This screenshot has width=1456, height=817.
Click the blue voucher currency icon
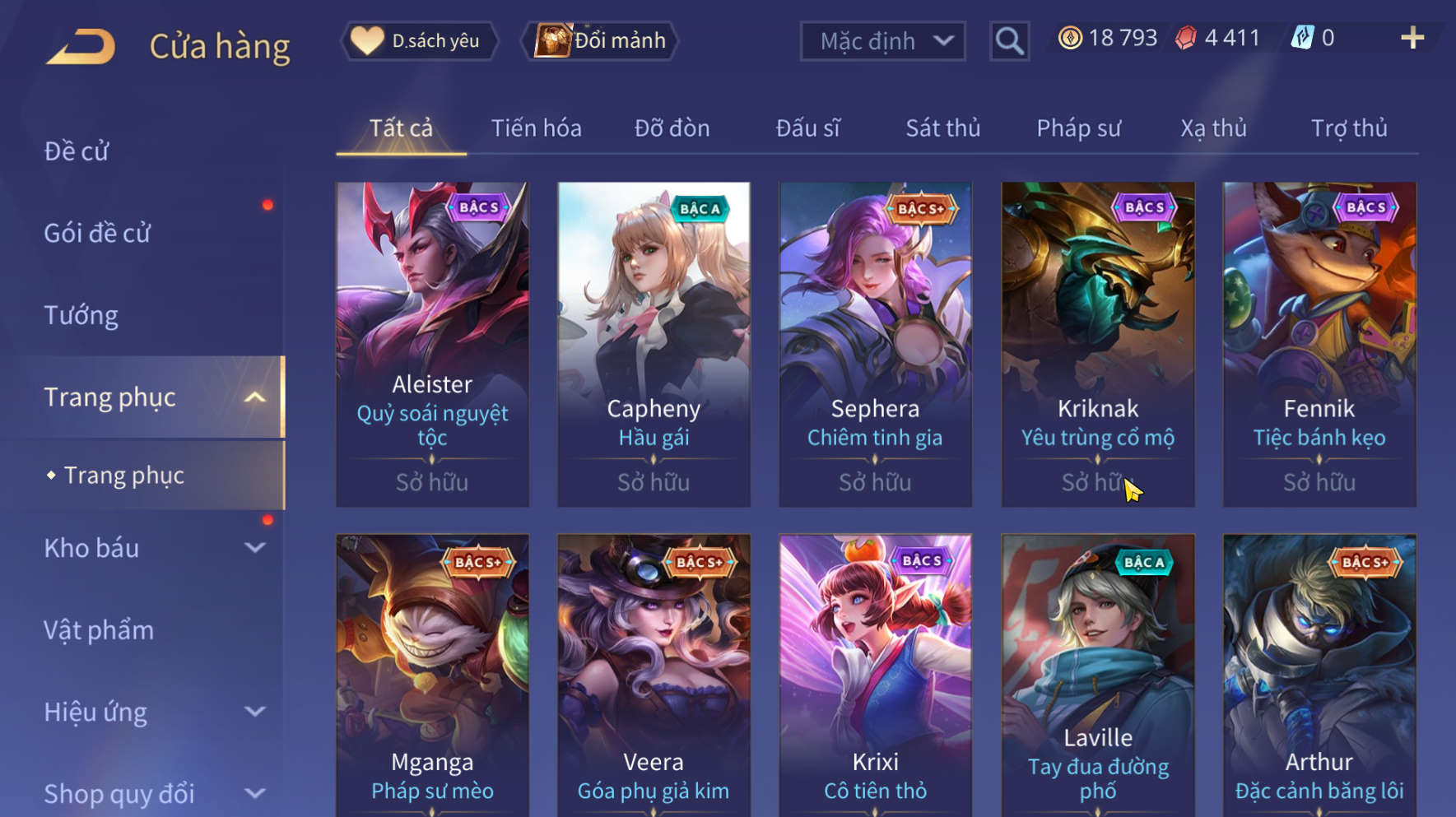1303,38
